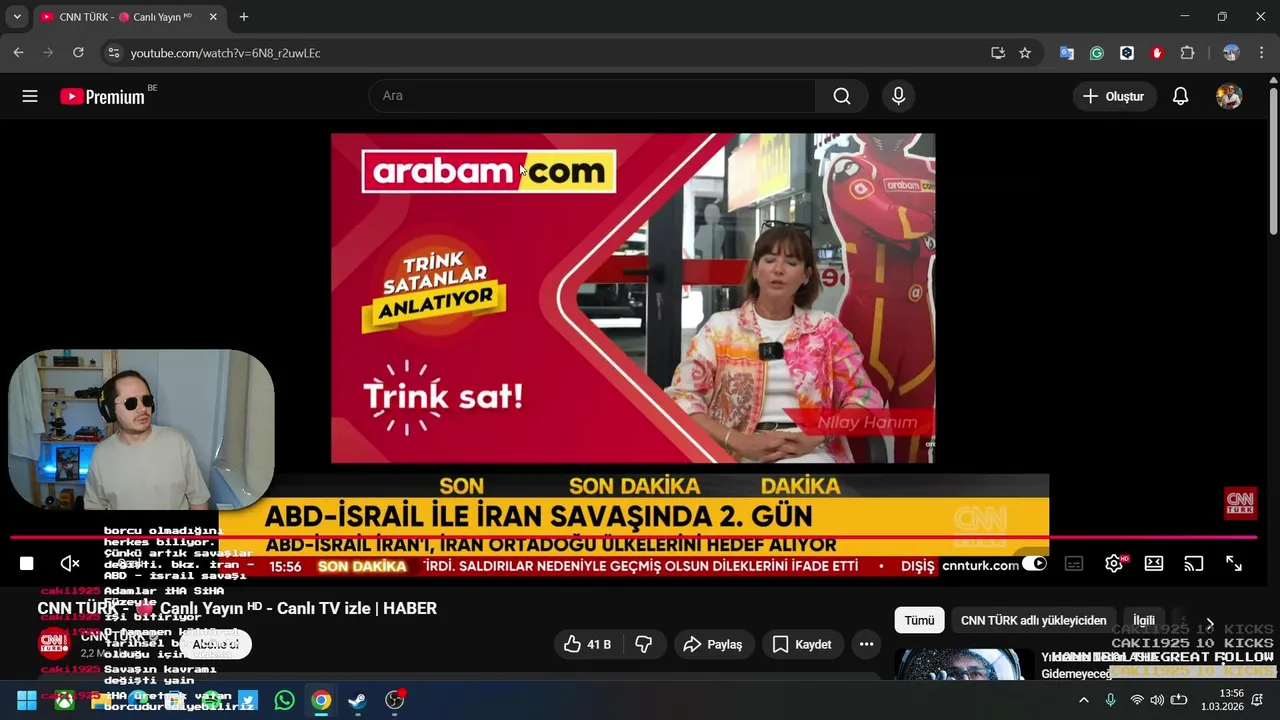Image resolution: width=1280 pixels, height=720 pixels.
Task: Like the video with 41 B
Action: click(x=587, y=645)
